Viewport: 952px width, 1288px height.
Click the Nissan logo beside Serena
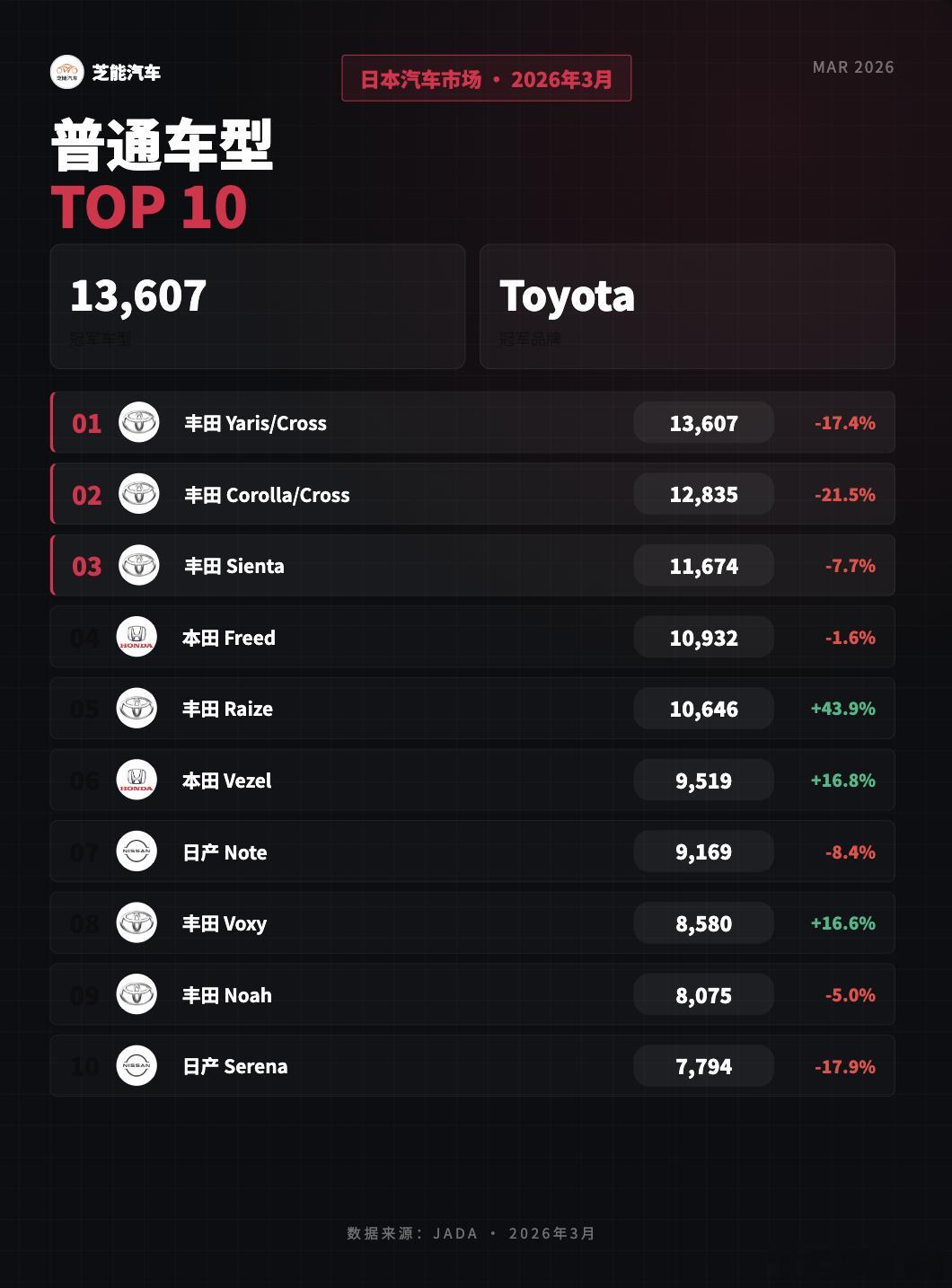[137, 1066]
